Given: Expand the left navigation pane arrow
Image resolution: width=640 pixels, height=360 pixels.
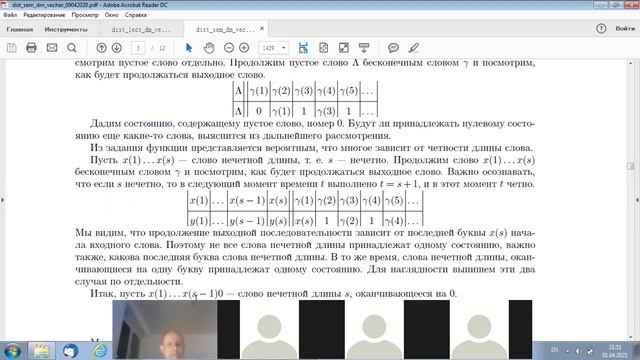Looking at the screenshot, I should 3,200.
